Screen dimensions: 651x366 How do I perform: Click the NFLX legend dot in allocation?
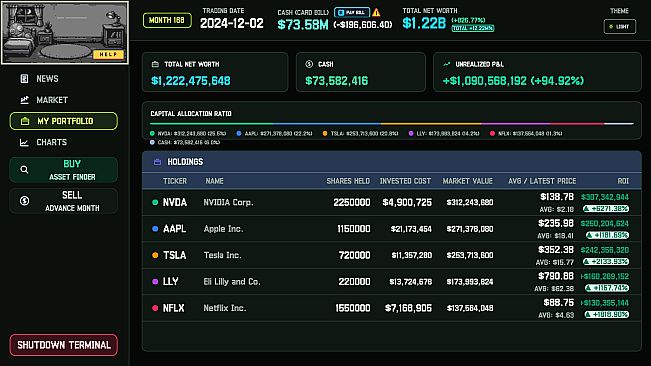point(492,134)
